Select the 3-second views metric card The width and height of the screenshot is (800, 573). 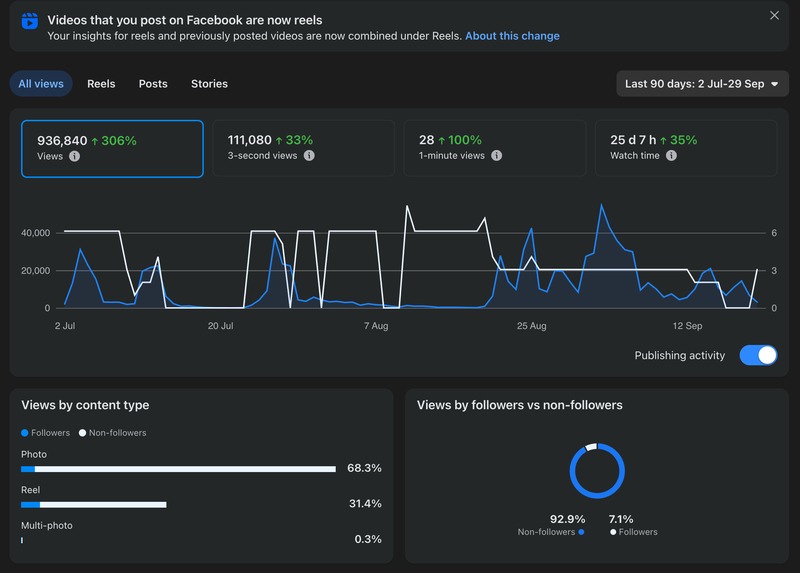tap(303, 148)
